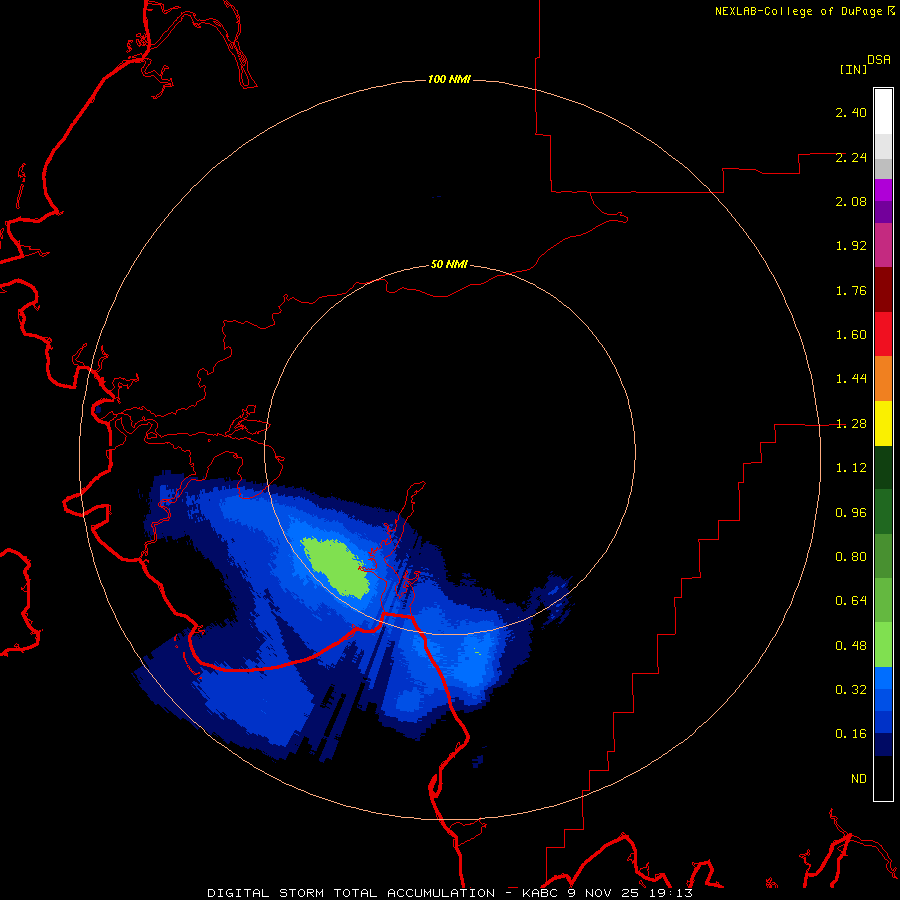Select the 1.44 legend value
This screenshot has height=900, width=900.
click(851, 379)
